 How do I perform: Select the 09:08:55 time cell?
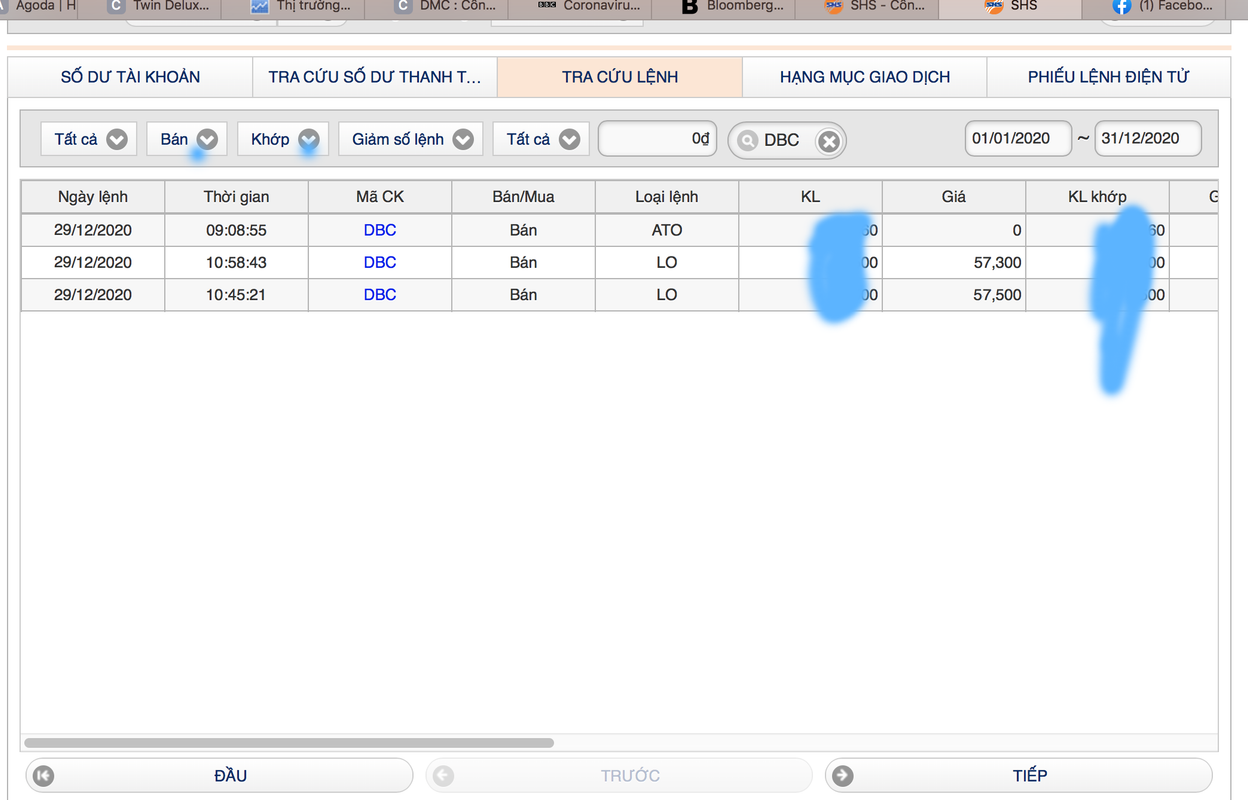point(237,230)
